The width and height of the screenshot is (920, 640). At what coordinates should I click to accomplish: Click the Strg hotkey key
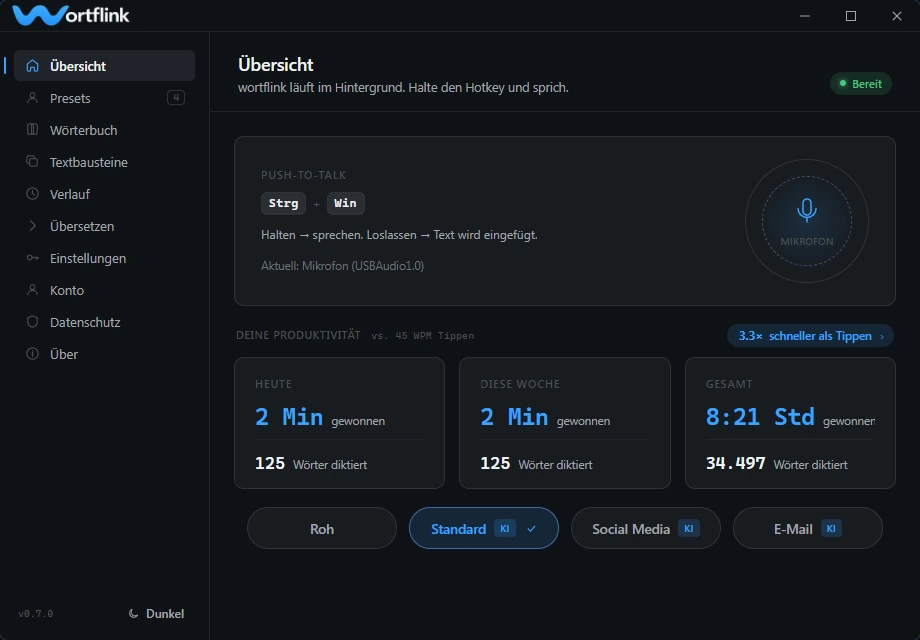click(283, 203)
